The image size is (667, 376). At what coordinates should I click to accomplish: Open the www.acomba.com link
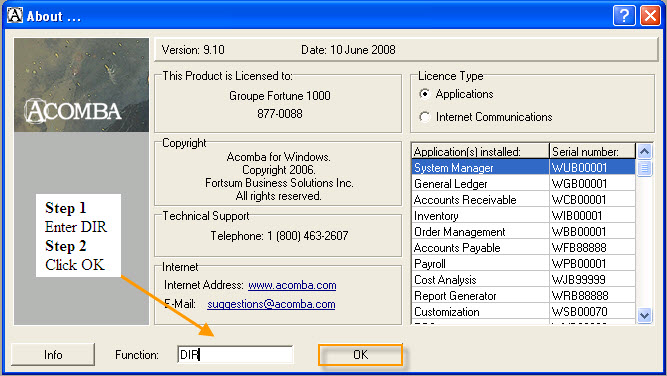[292, 285]
